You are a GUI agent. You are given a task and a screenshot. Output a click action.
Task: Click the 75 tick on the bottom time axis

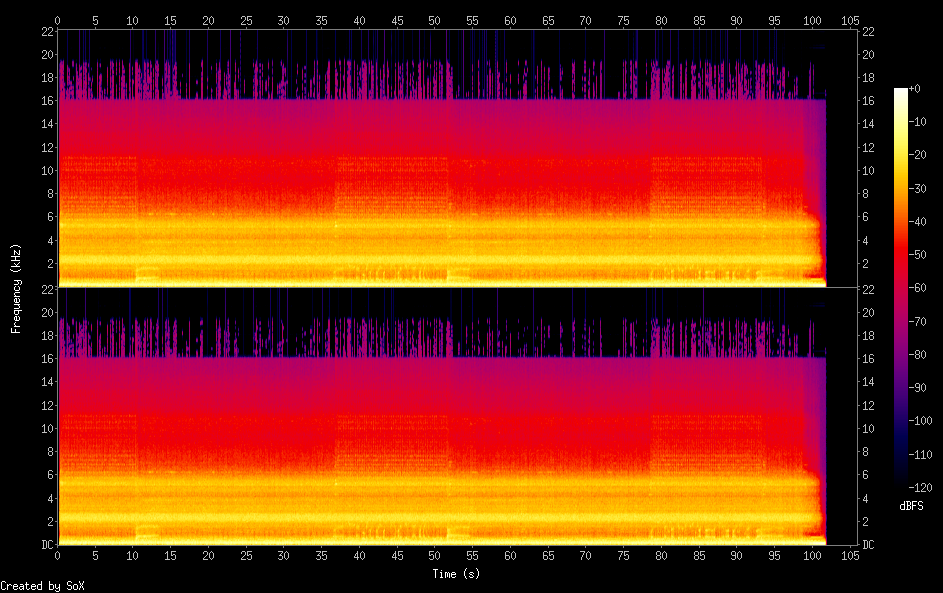pos(624,555)
